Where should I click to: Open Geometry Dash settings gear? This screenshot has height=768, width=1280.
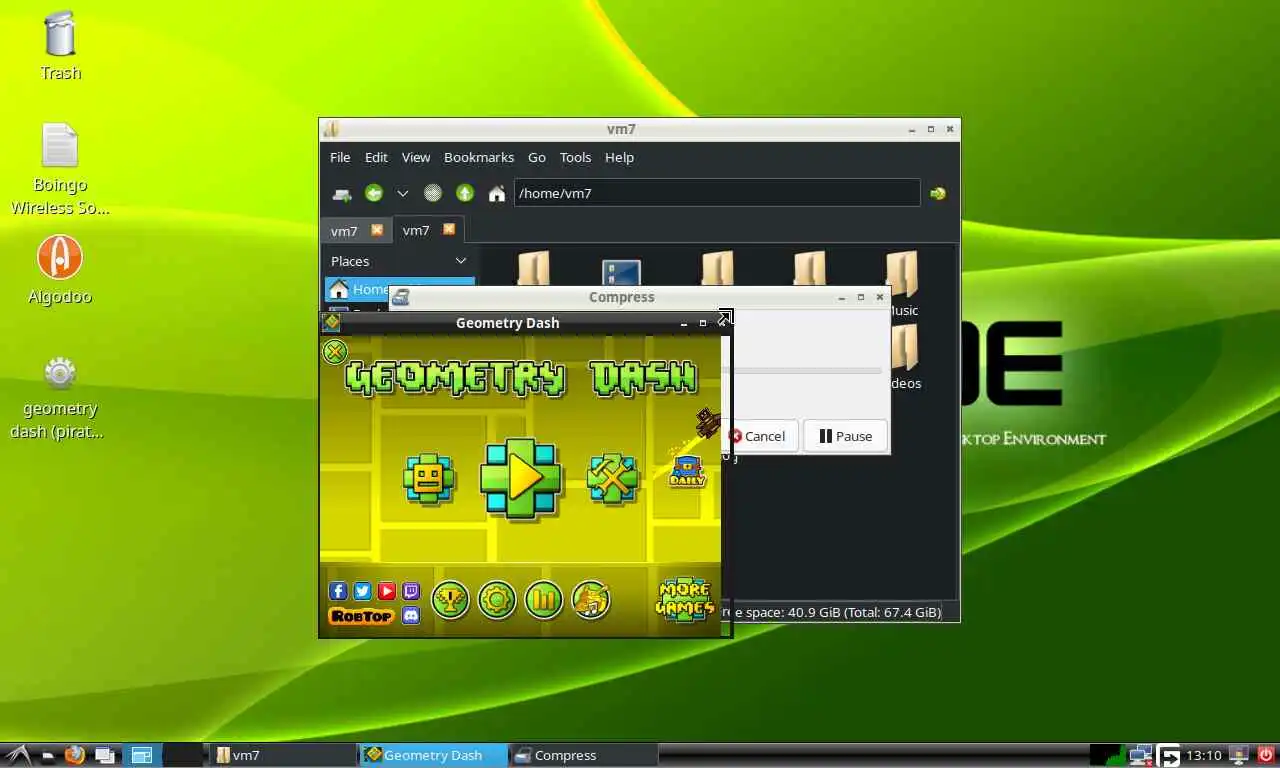pyautogui.click(x=497, y=600)
